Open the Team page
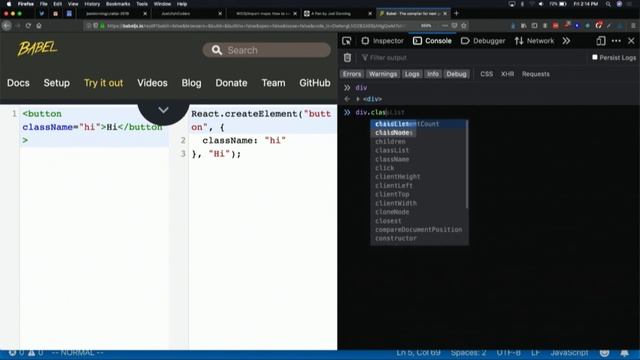The image size is (640, 360). click(x=273, y=83)
